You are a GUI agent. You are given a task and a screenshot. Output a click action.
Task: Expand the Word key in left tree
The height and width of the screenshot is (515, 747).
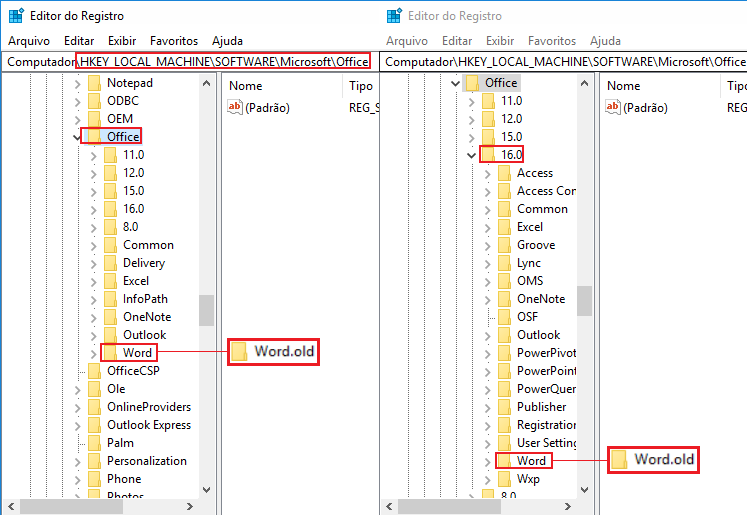(93, 353)
